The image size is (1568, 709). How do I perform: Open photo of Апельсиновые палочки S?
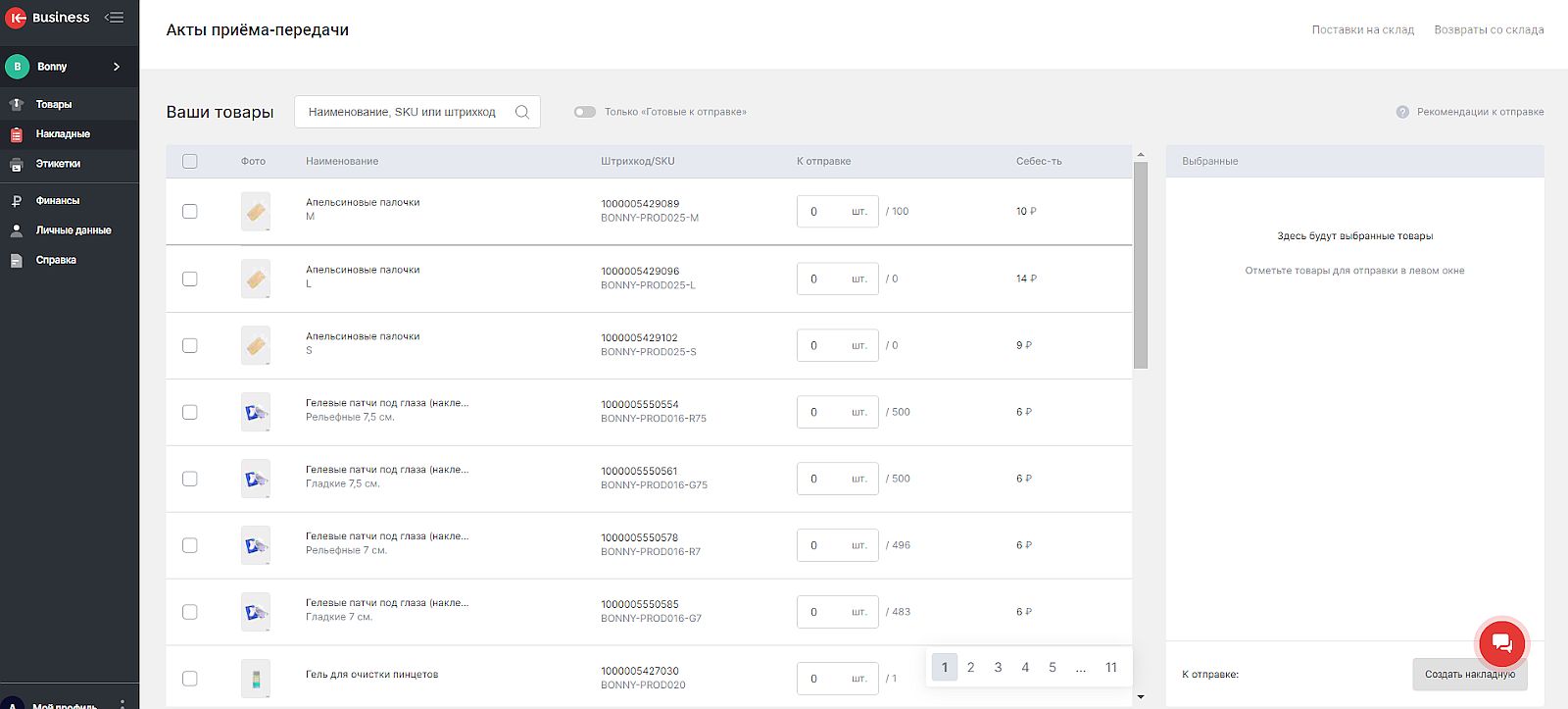(256, 346)
